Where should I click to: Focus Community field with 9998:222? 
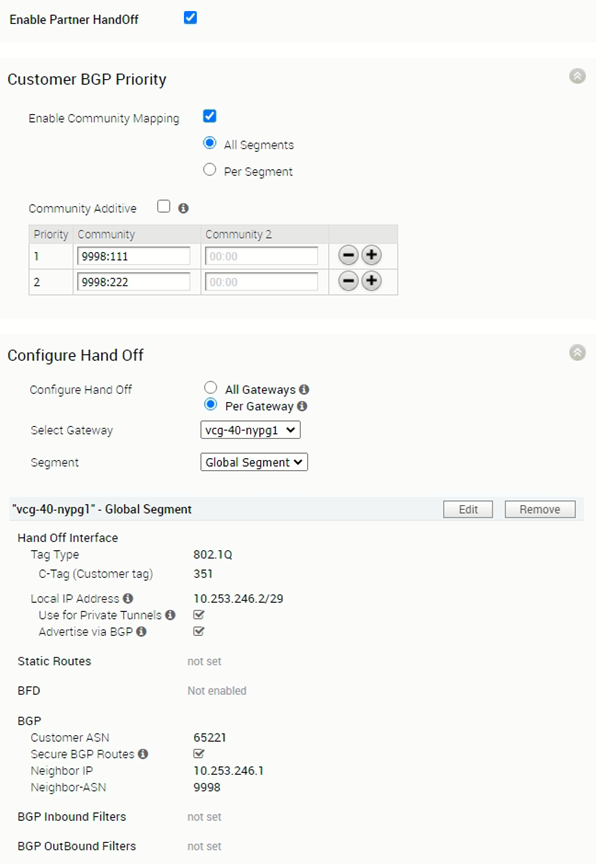coord(134,282)
